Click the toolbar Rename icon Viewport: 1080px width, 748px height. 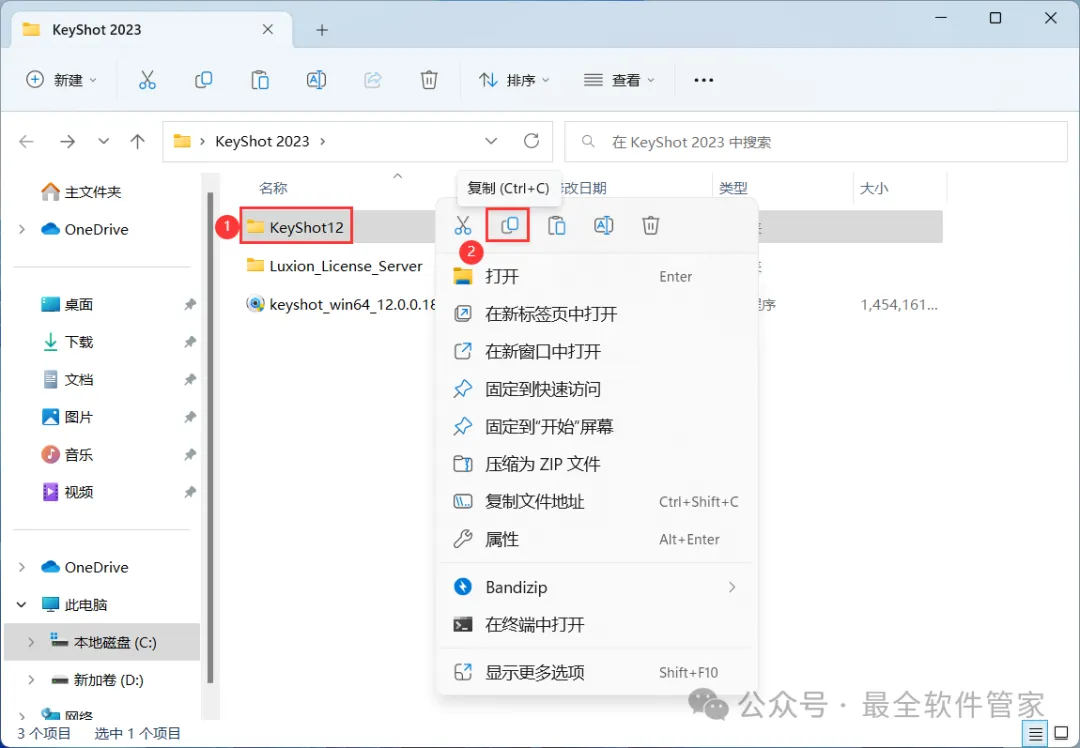[316, 80]
